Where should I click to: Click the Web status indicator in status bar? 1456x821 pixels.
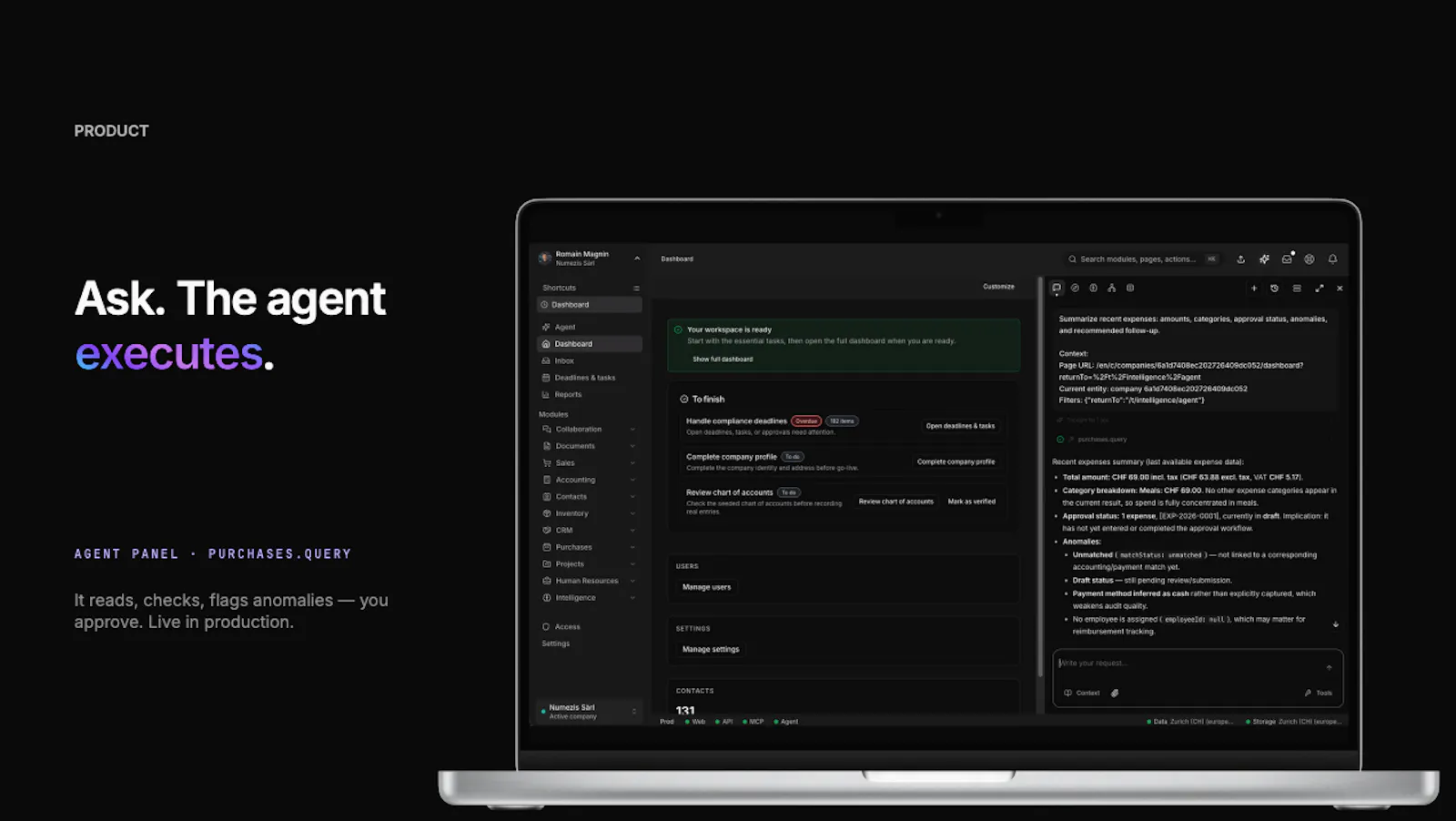695,722
